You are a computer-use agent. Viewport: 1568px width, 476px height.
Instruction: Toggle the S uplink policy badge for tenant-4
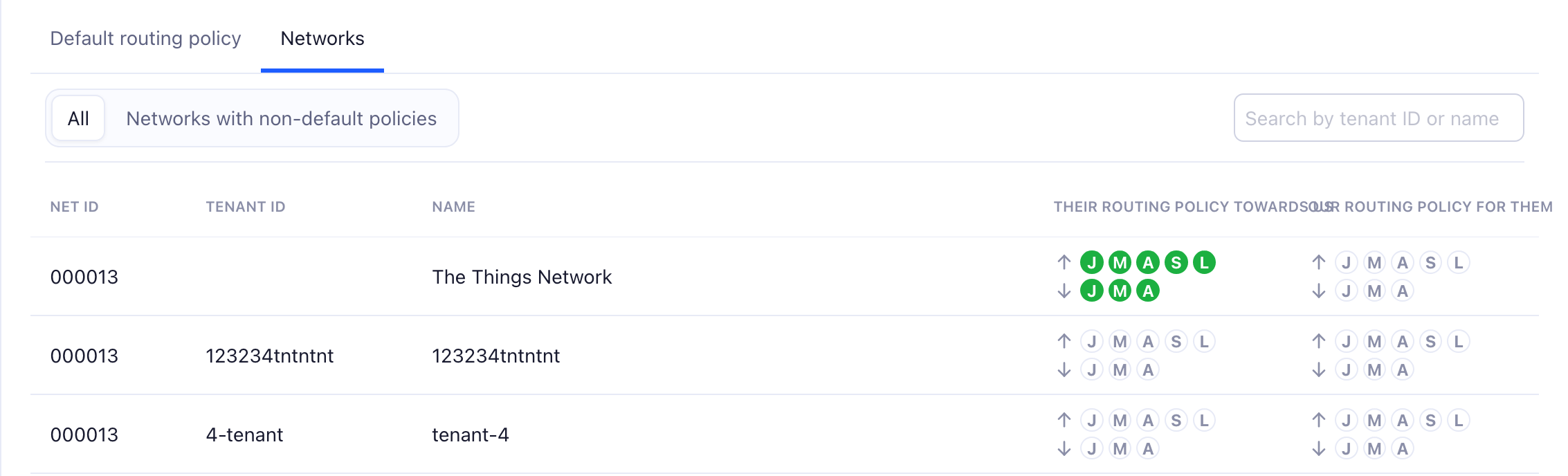click(1176, 419)
